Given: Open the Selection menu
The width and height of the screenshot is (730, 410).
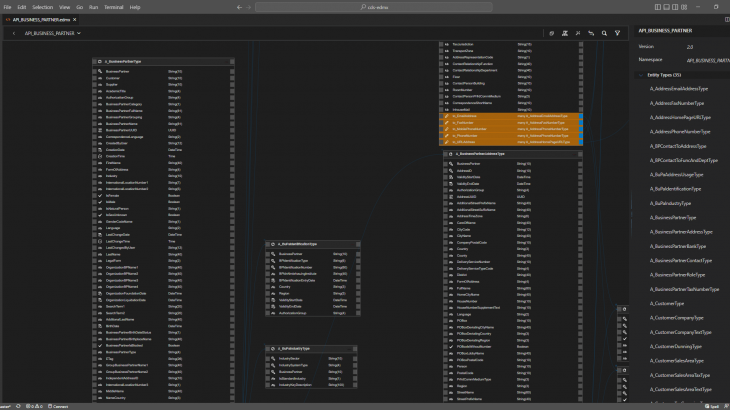Looking at the screenshot, I should (x=42, y=7).
